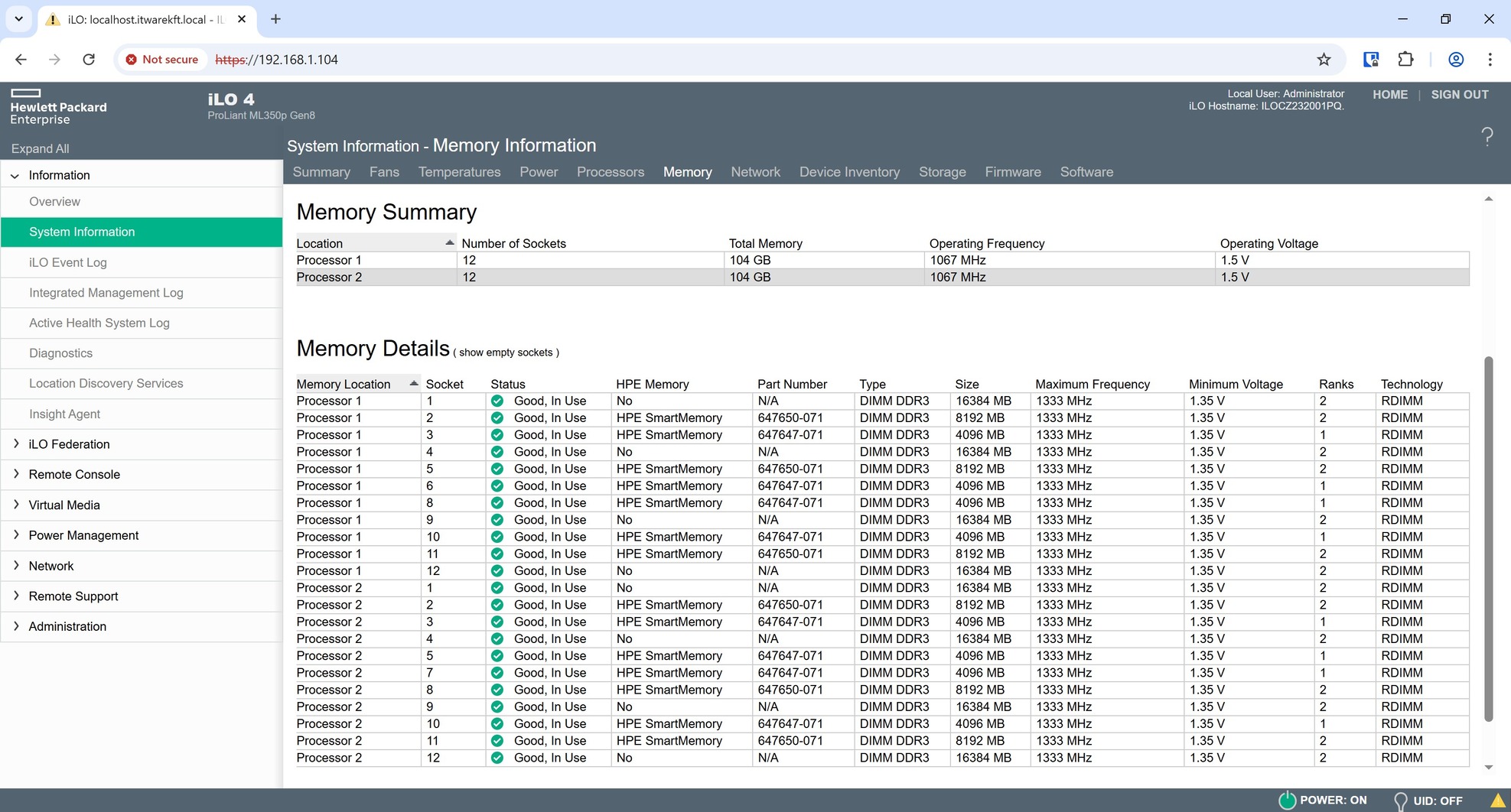
Task: Open Overview in the sidebar
Action: 142,202
